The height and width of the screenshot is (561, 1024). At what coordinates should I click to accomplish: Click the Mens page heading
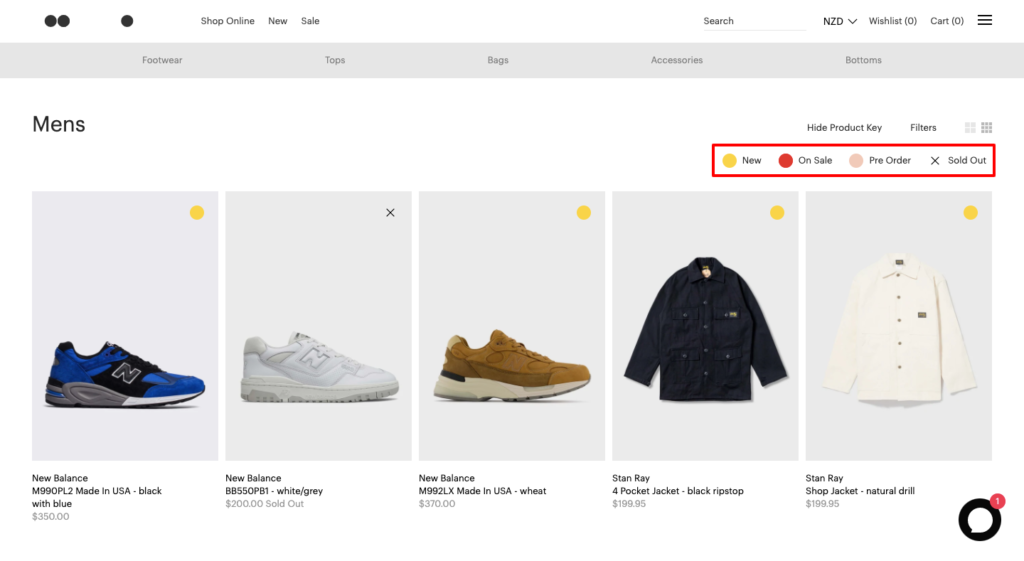(59, 124)
